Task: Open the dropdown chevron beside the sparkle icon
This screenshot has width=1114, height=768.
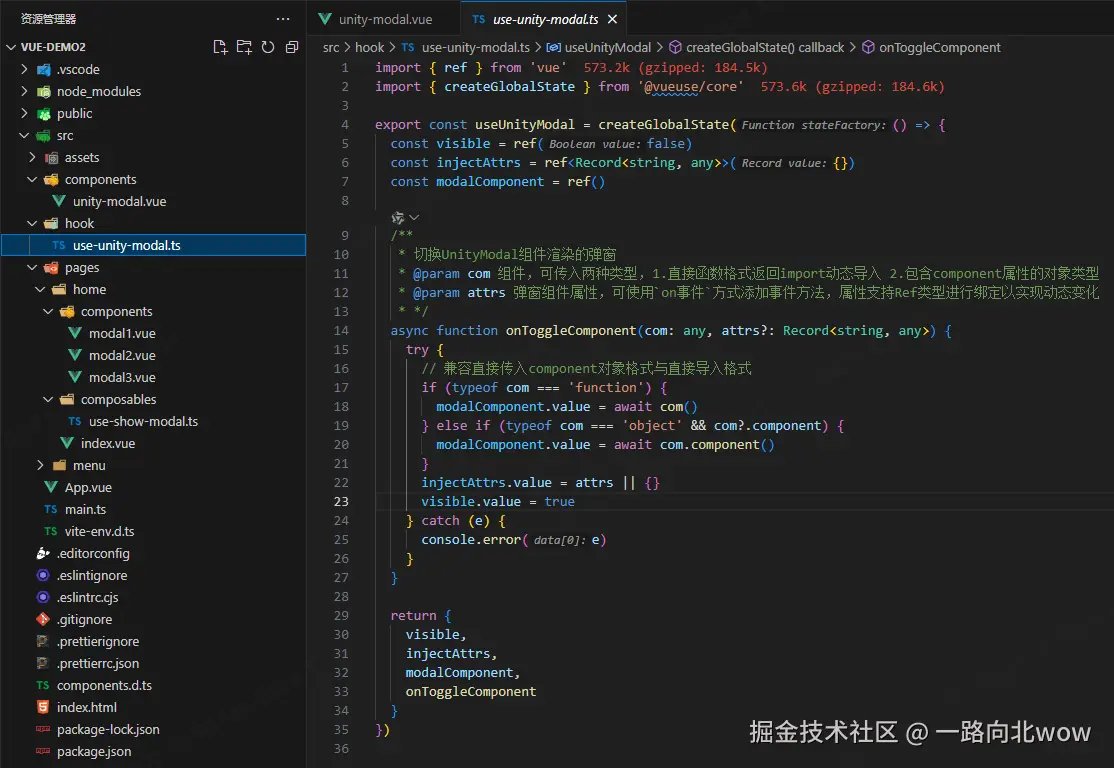Action: point(414,217)
